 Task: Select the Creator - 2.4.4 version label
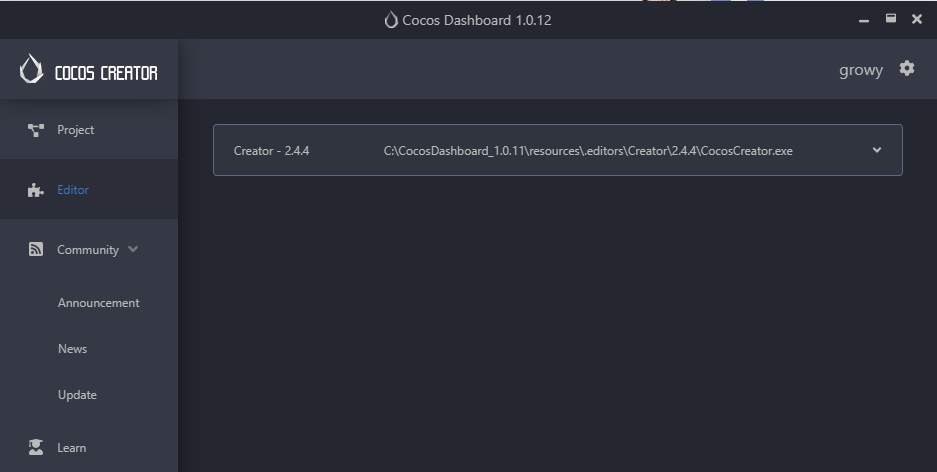click(271, 151)
